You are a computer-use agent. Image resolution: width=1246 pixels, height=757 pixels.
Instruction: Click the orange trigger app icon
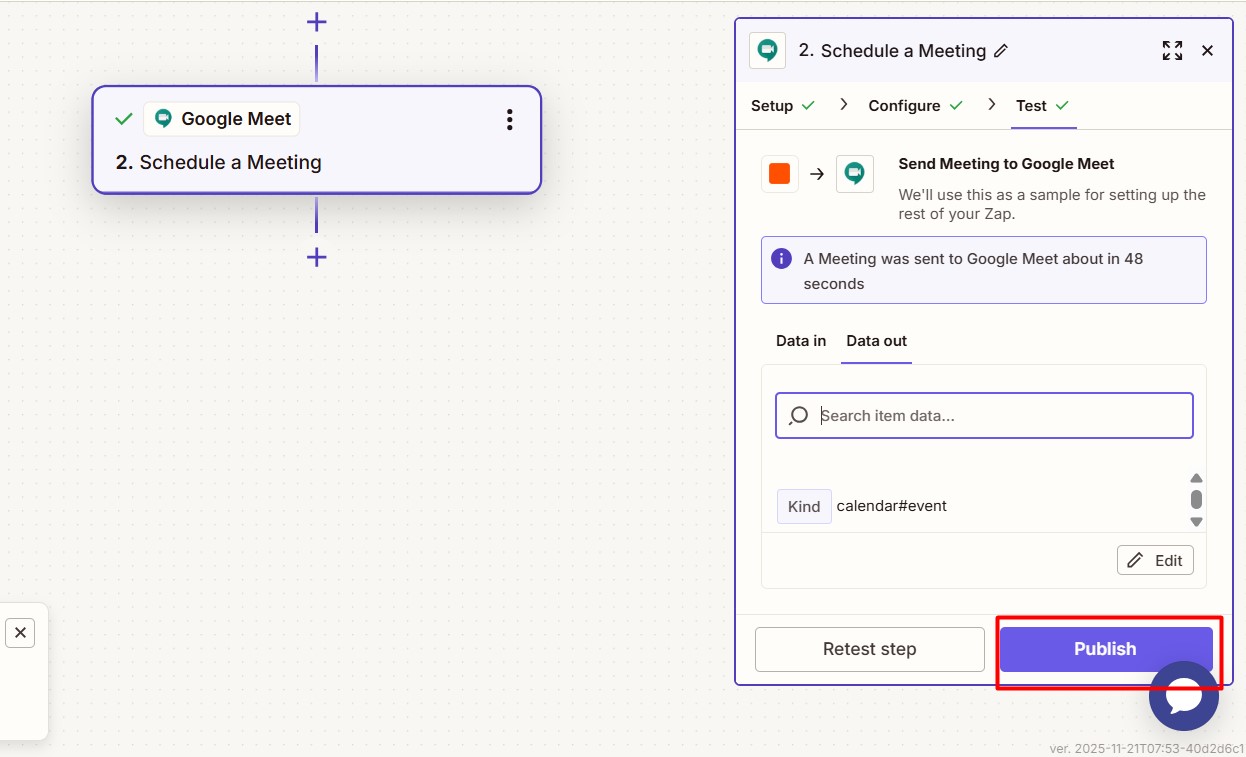click(779, 174)
